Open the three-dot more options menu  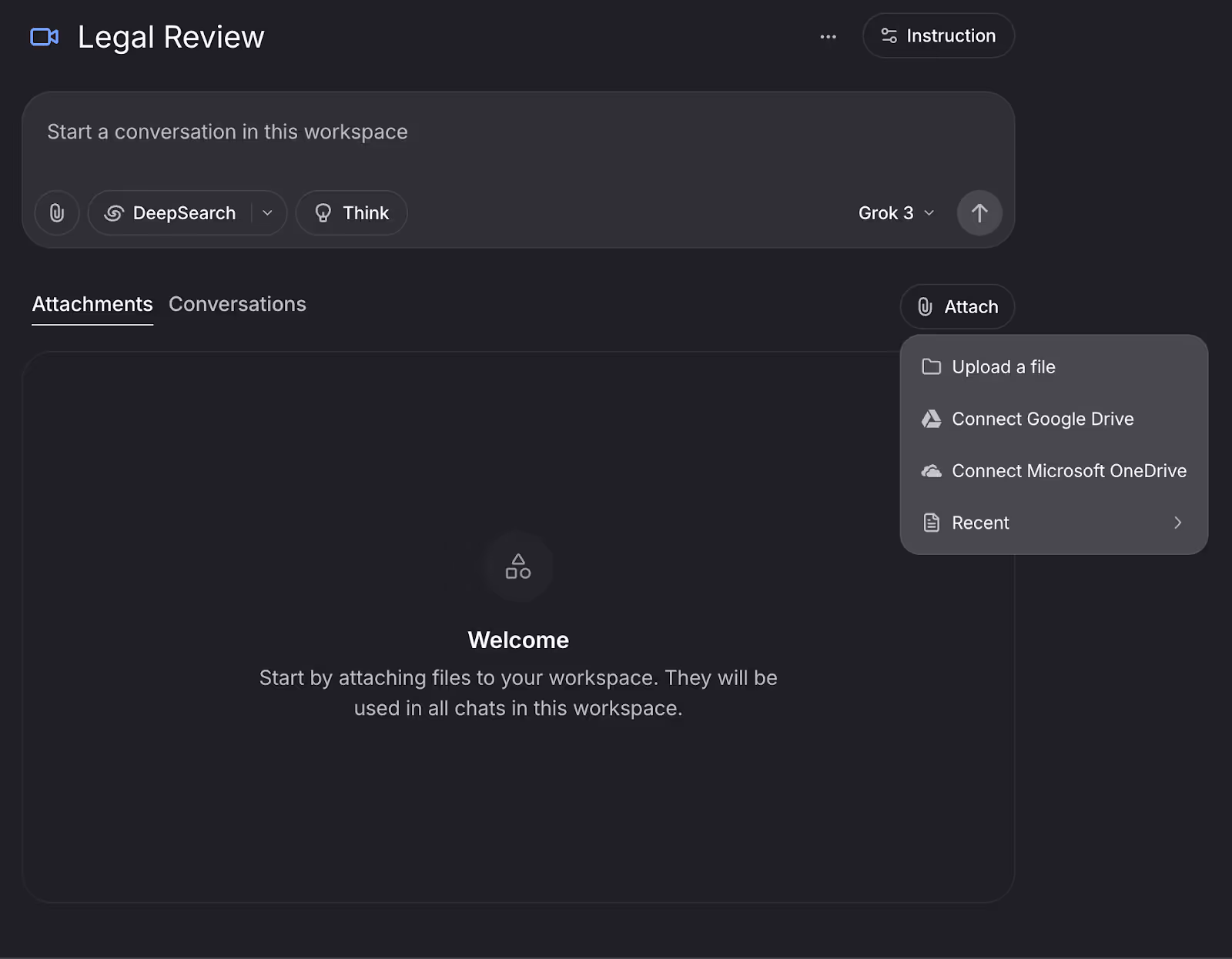point(828,36)
